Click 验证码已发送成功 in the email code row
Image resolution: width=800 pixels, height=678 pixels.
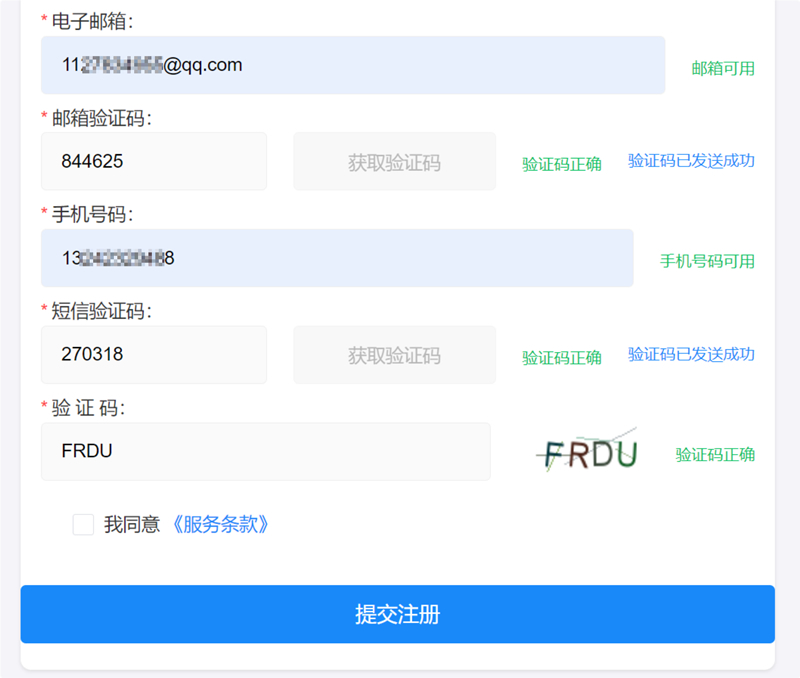coord(691,161)
